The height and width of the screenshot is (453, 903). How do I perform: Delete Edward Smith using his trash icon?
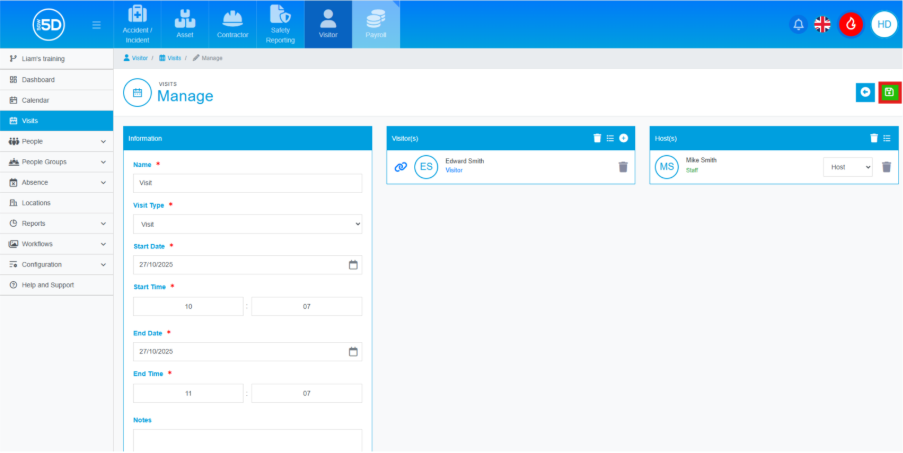click(x=623, y=167)
